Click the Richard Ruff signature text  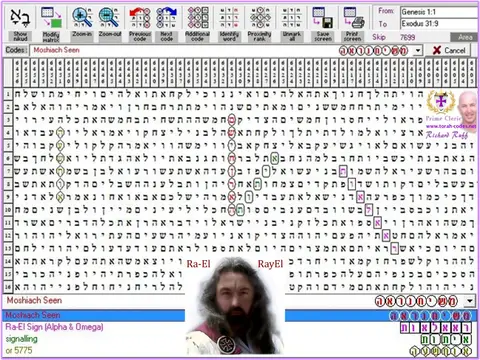click(x=447, y=135)
